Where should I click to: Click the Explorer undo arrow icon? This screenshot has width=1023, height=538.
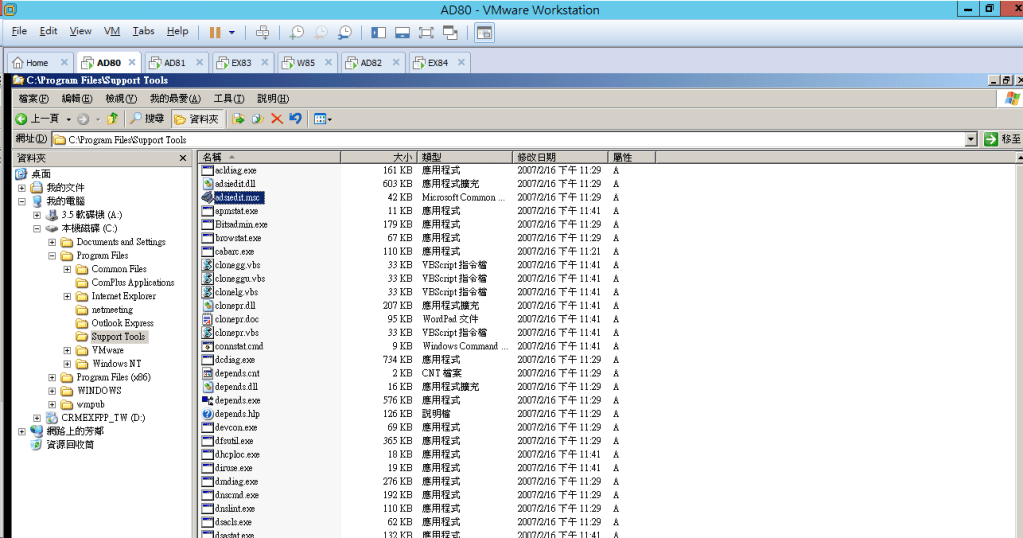click(x=296, y=119)
